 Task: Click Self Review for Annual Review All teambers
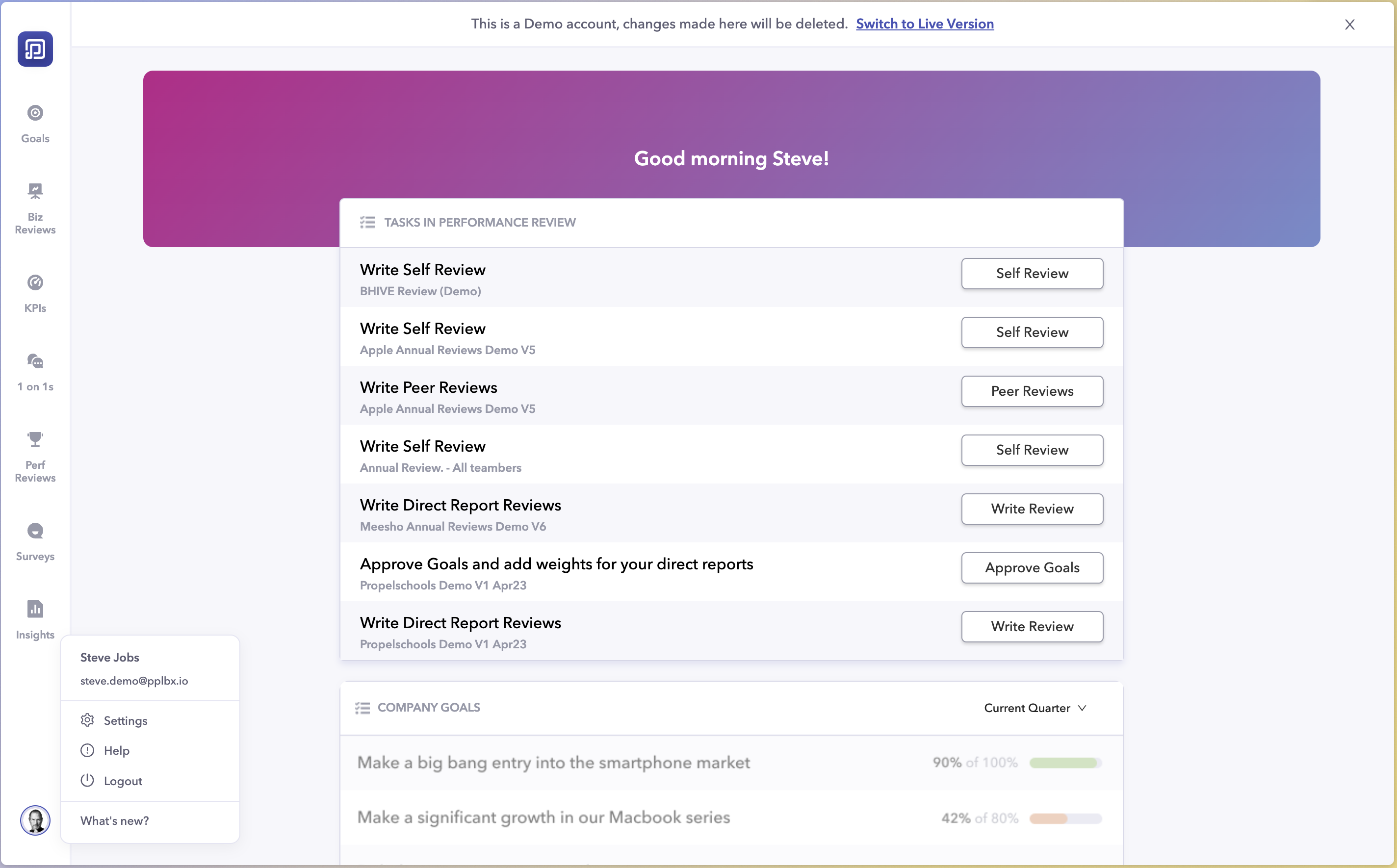pyautogui.click(x=1033, y=450)
